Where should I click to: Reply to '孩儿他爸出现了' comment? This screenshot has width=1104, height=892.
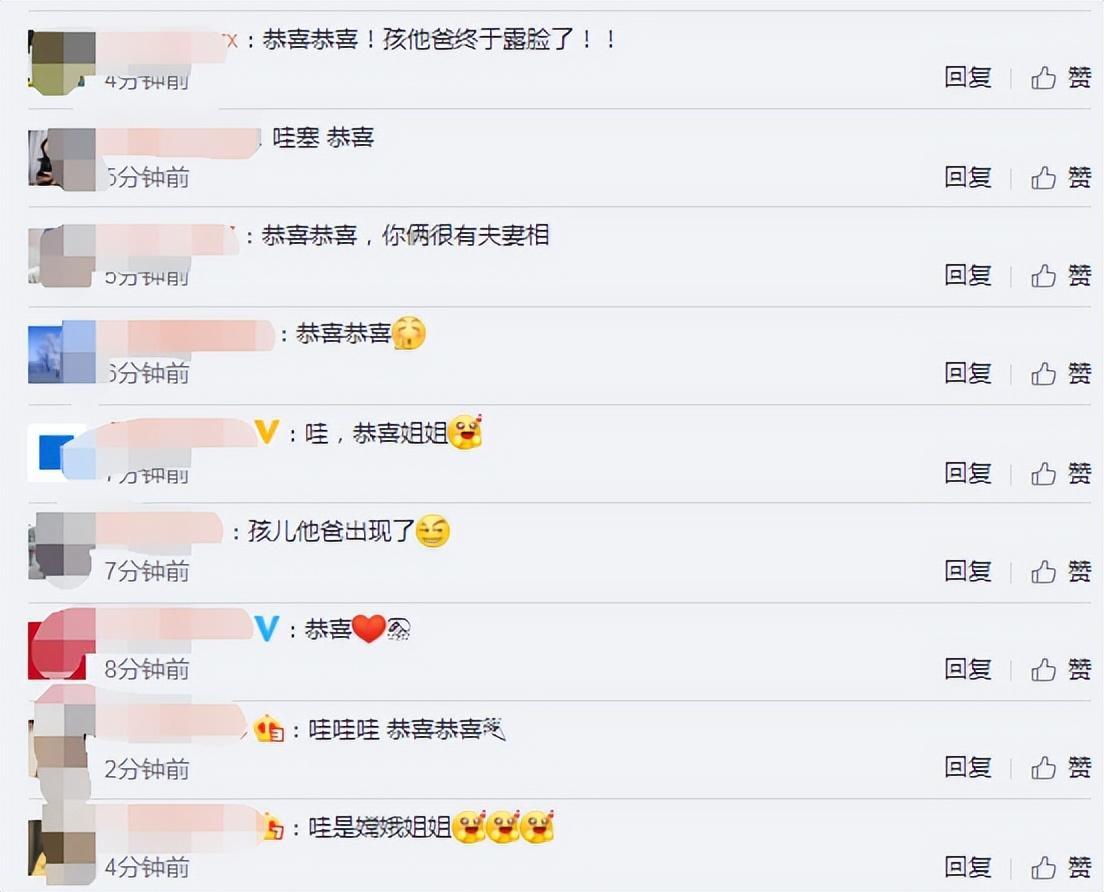point(968,572)
